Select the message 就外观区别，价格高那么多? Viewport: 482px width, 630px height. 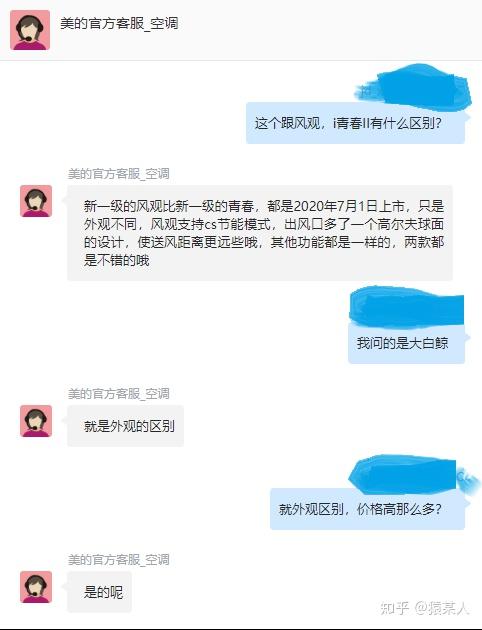368,509
